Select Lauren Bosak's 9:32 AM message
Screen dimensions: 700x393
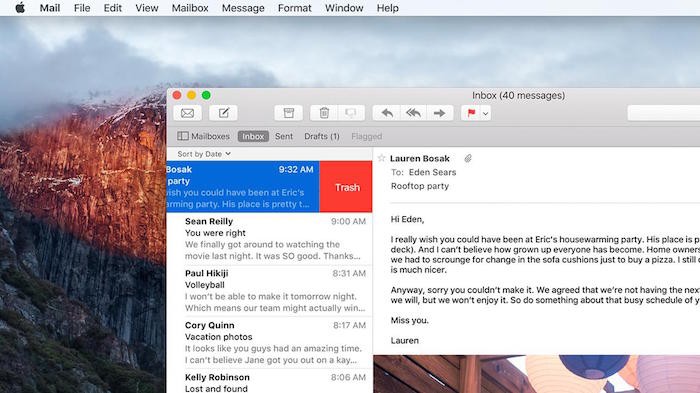click(x=243, y=187)
